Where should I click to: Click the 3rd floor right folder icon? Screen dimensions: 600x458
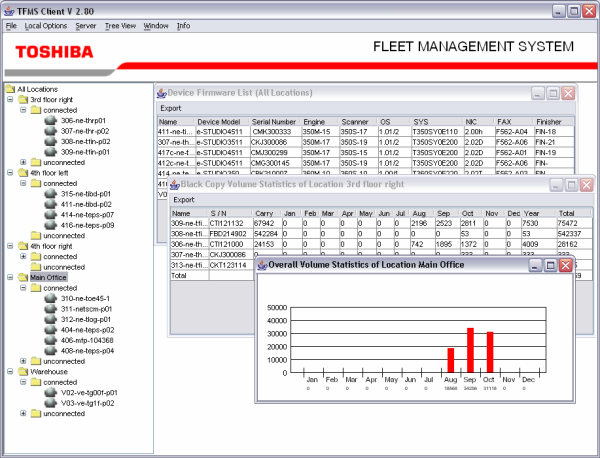[23, 99]
